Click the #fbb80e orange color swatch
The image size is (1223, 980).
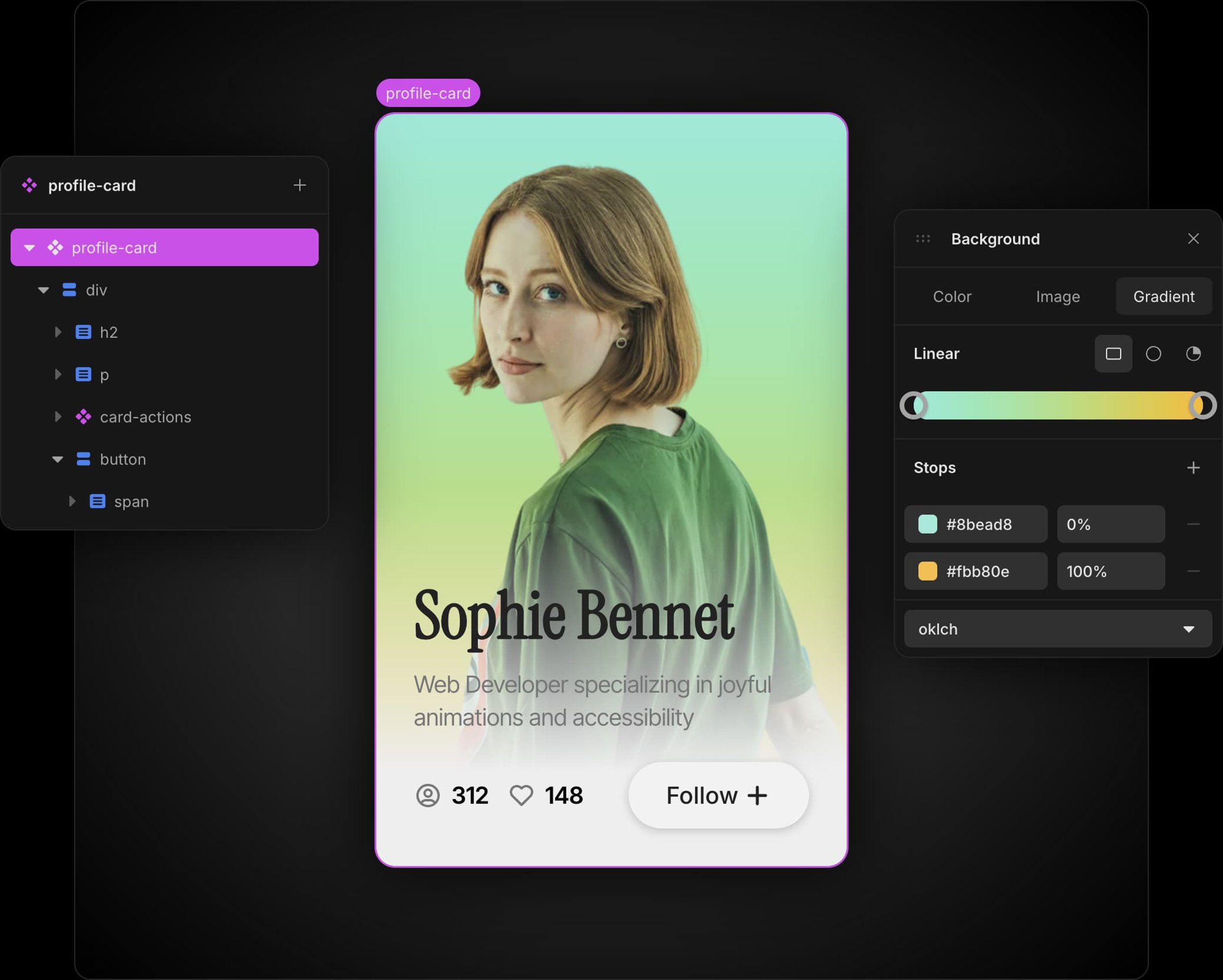click(x=928, y=571)
